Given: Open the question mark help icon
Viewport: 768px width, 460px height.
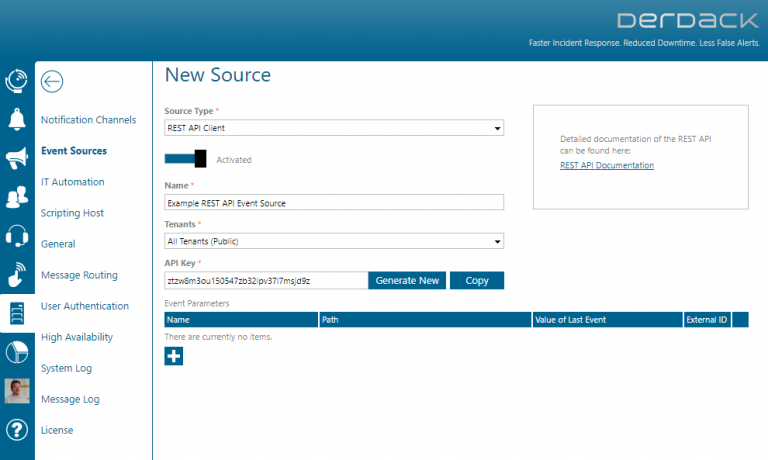Looking at the screenshot, I should [x=17, y=430].
